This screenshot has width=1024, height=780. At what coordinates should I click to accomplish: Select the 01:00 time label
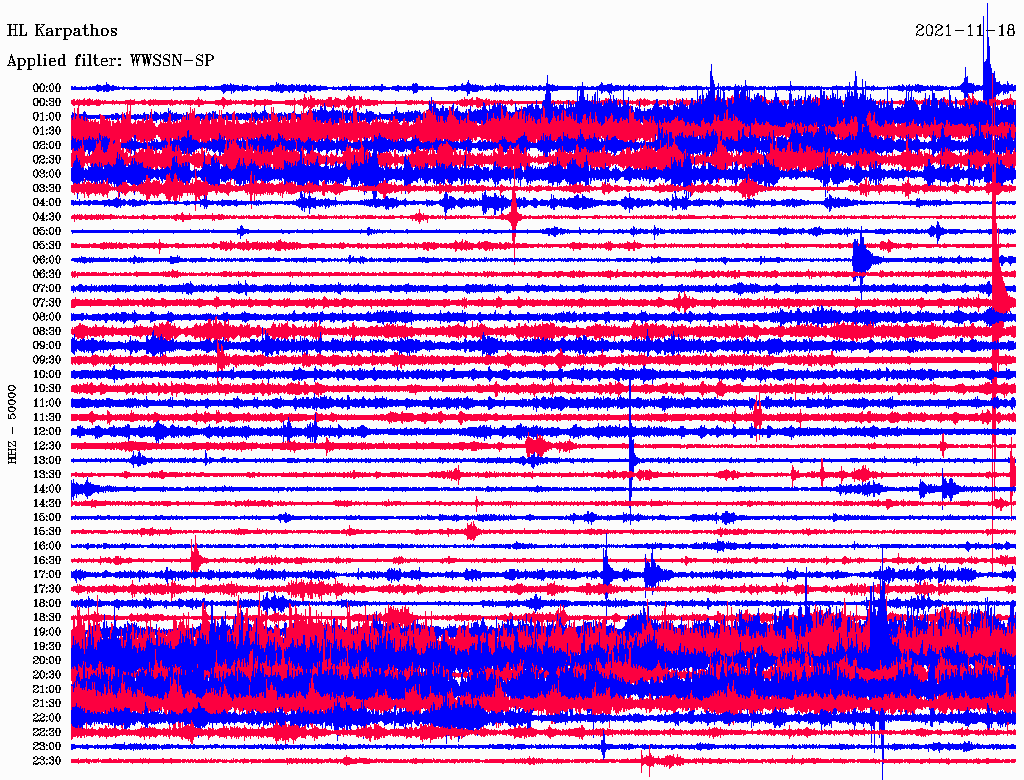click(x=47, y=117)
